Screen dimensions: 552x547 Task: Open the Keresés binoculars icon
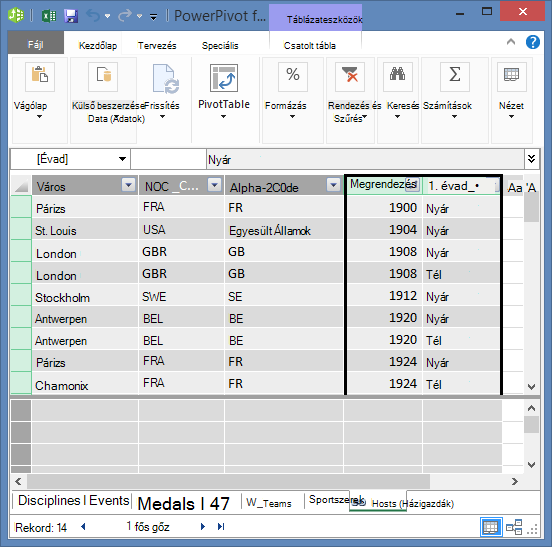pyautogui.click(x=397, y=76)
